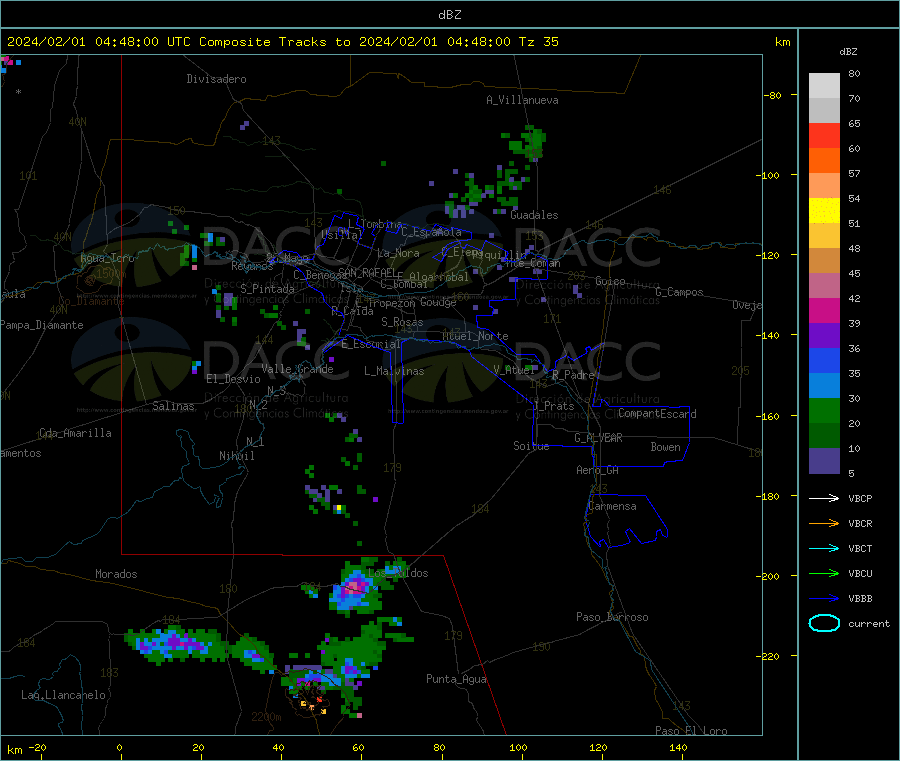Click the L_Malvinas map label
The width and height of the screenshot is (900, 761).
(394, 371)
